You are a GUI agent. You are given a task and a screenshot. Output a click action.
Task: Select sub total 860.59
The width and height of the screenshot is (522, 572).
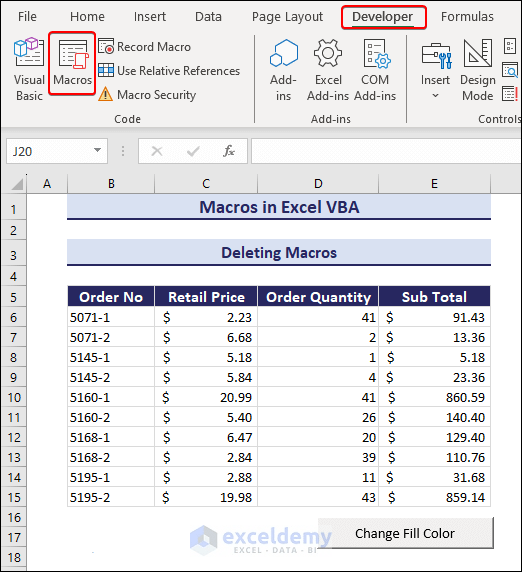pyautogui.click(x=434, y=397)
